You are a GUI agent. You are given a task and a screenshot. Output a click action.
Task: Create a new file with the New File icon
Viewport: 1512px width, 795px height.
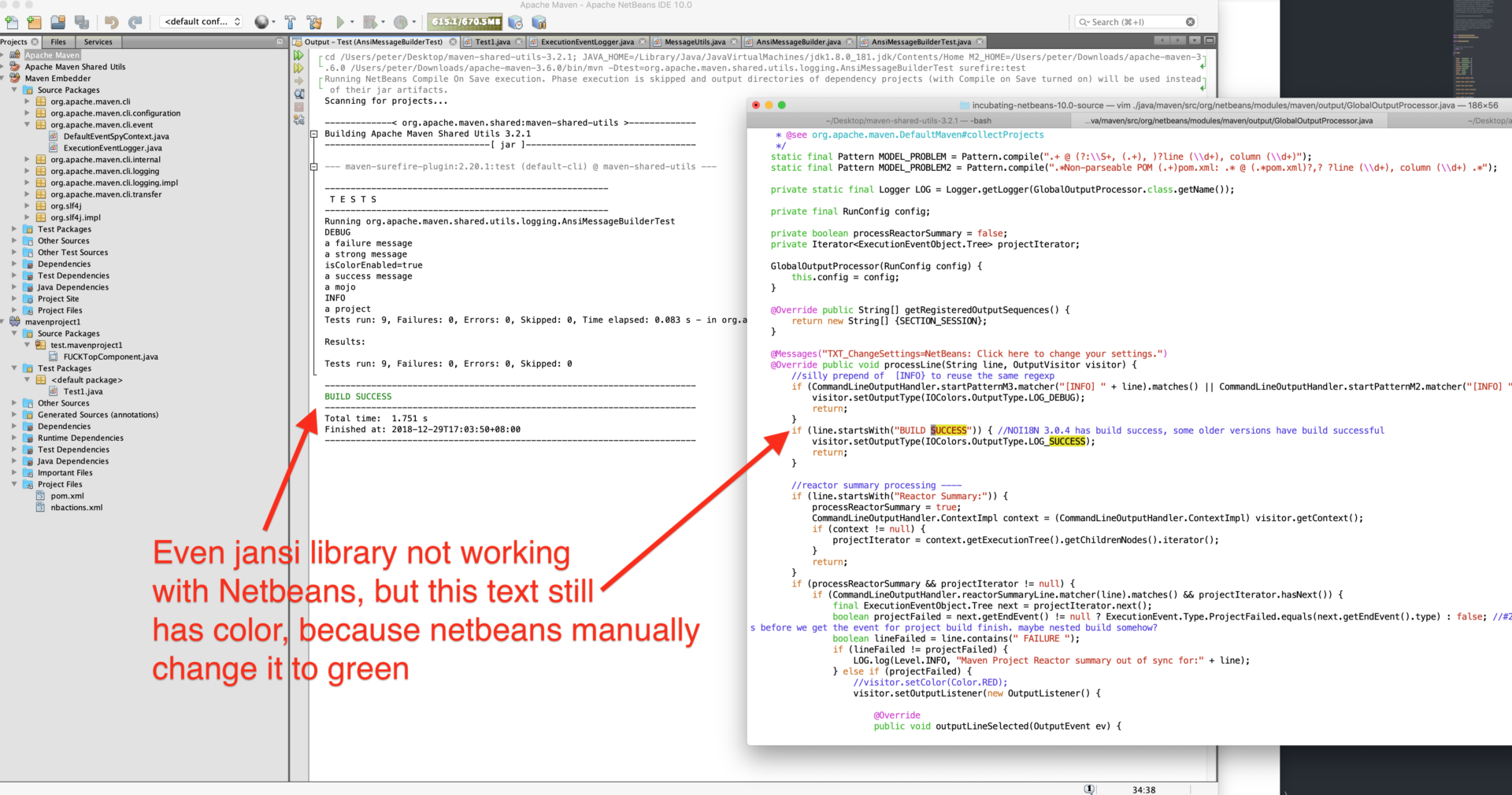click(x=11, y=21)
